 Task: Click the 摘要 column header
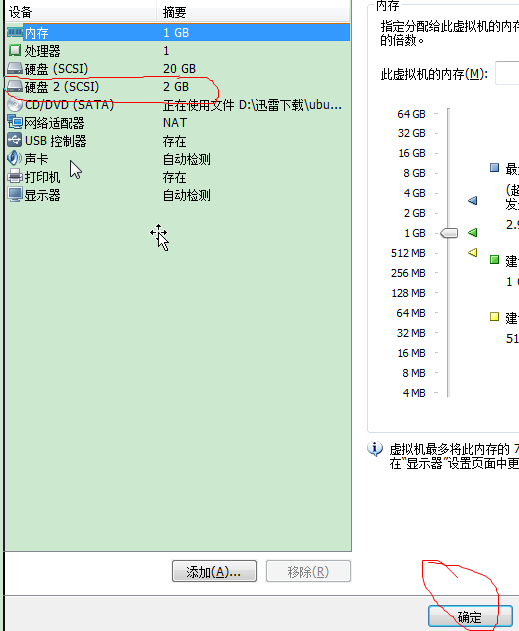(253, 12)
